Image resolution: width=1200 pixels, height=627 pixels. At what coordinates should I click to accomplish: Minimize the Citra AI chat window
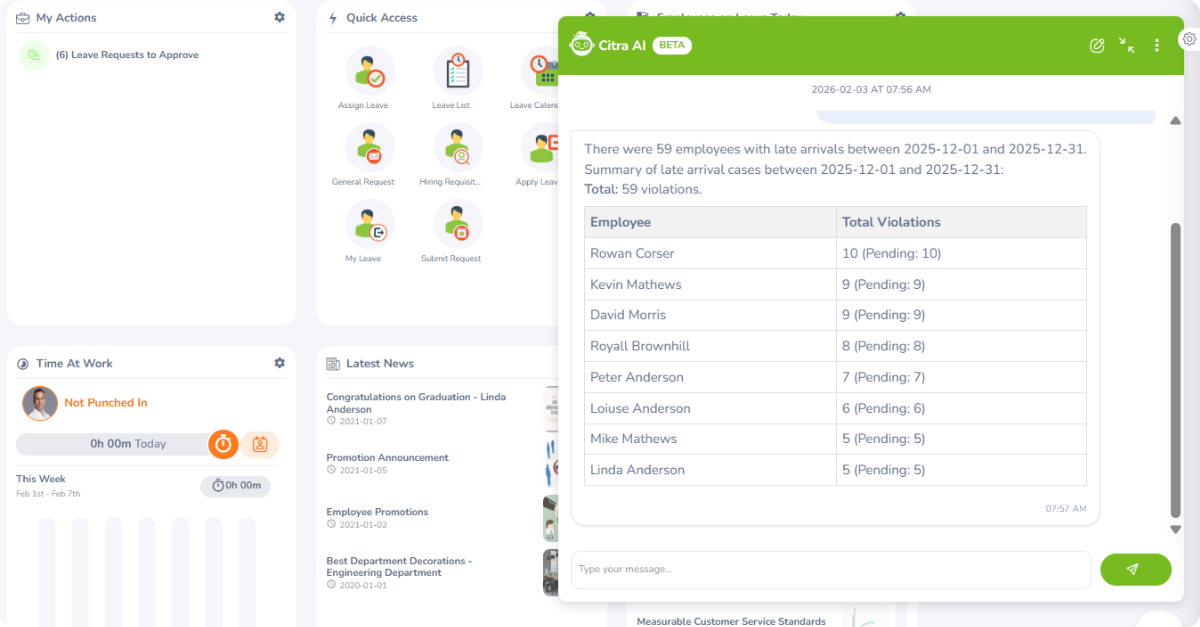click(x=1127, y=45)
